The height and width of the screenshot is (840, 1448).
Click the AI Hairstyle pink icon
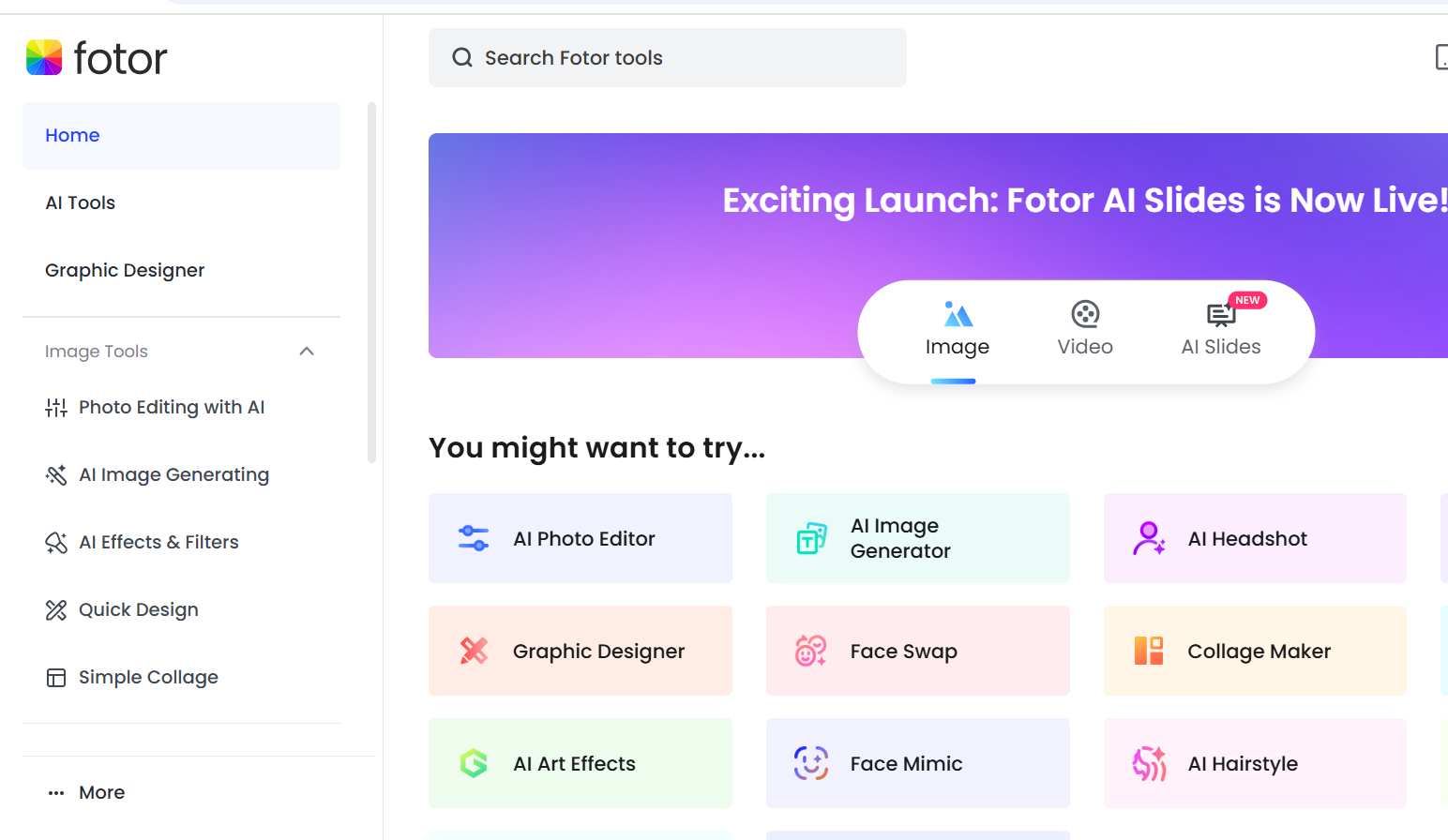point(1149,764)
